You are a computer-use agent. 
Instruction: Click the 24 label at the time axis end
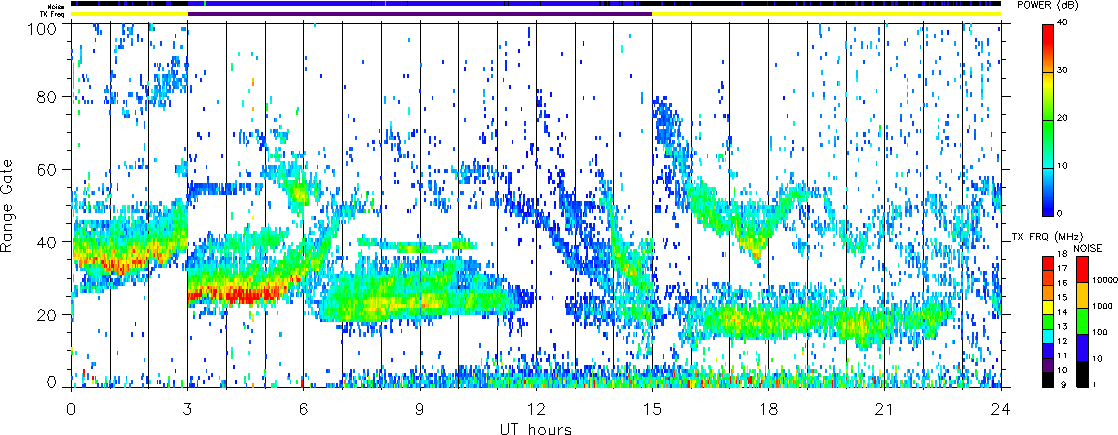tap(1001, 409)
